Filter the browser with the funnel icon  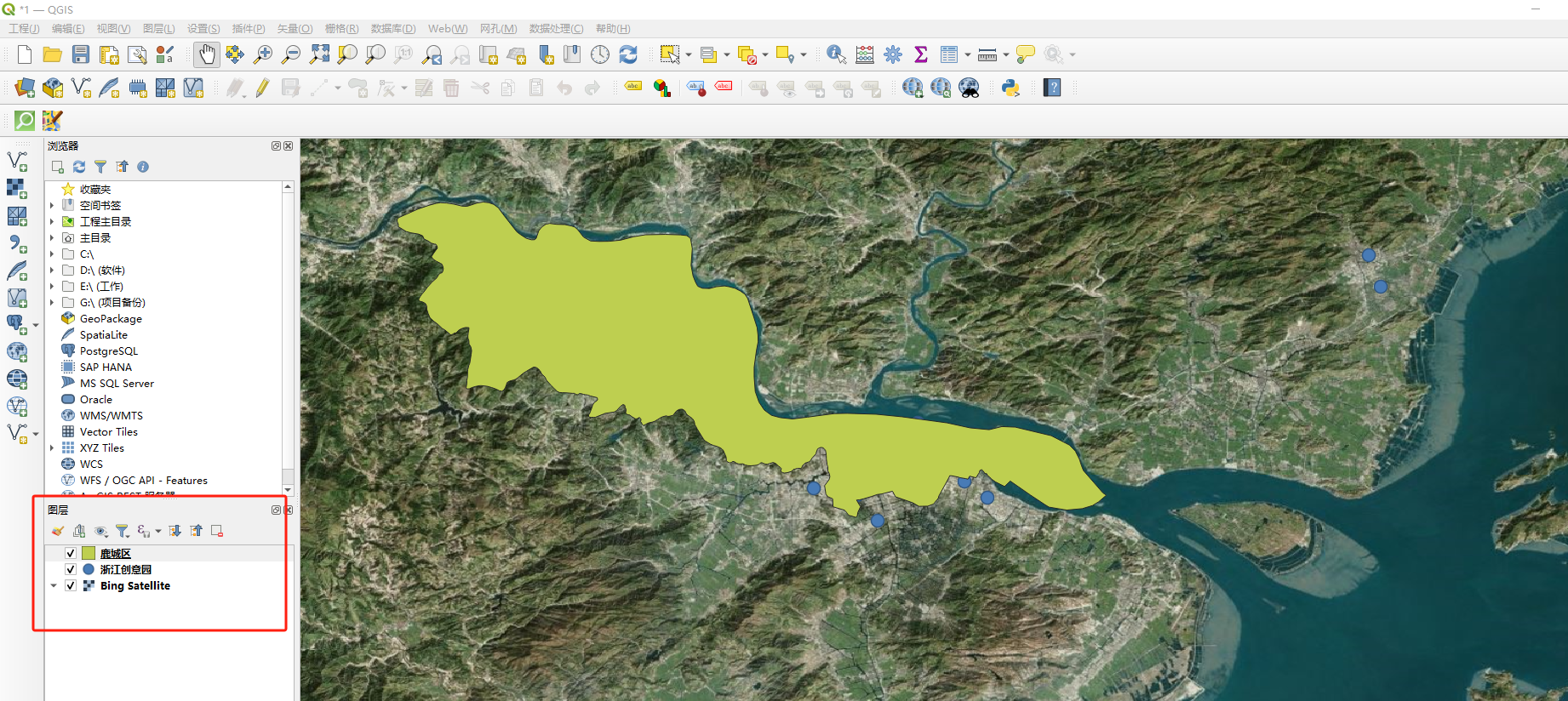click(100, 167)
